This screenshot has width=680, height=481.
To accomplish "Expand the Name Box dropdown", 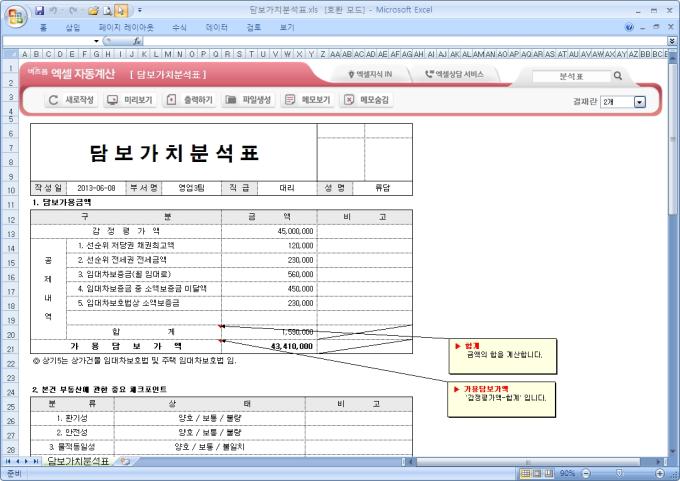I will (96, 41).
